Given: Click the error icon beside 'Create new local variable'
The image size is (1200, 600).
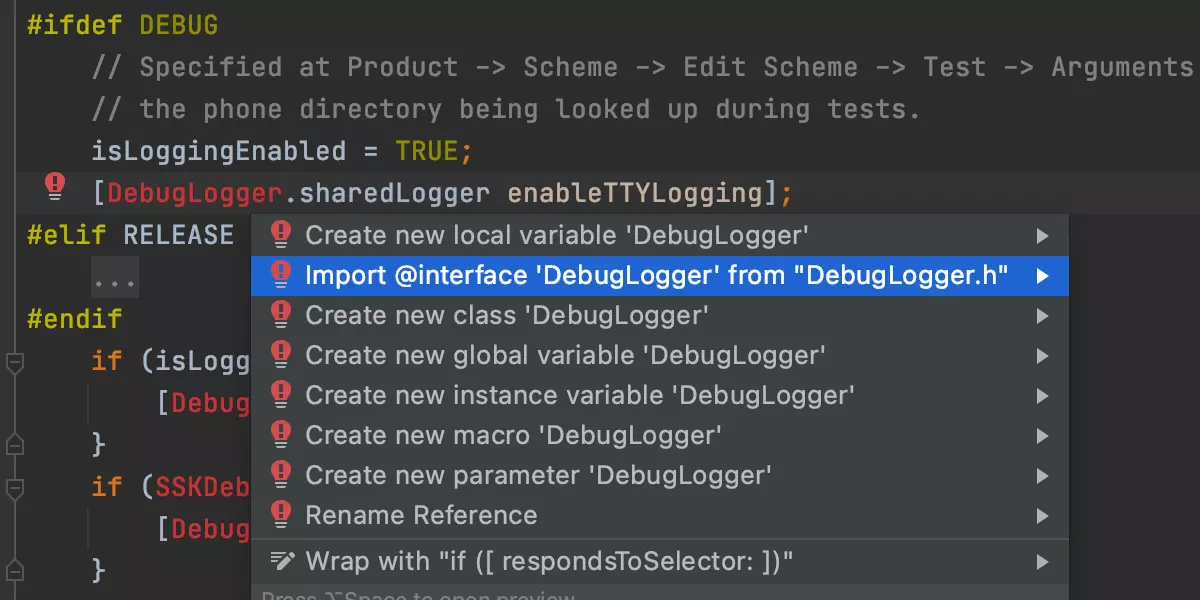Looking at the screenshot, I should [x=281, y=235].
